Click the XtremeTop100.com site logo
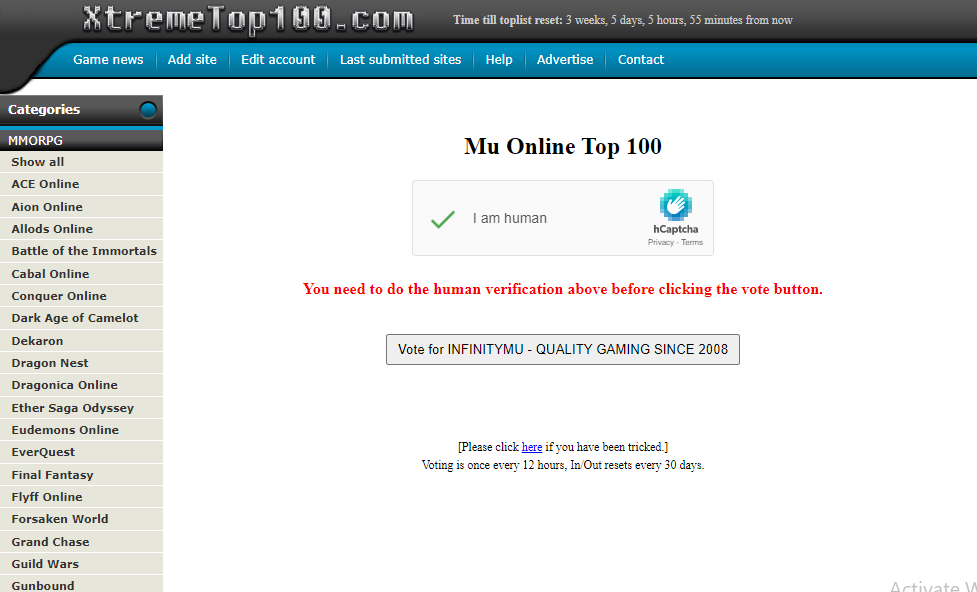 coord(247,19)
